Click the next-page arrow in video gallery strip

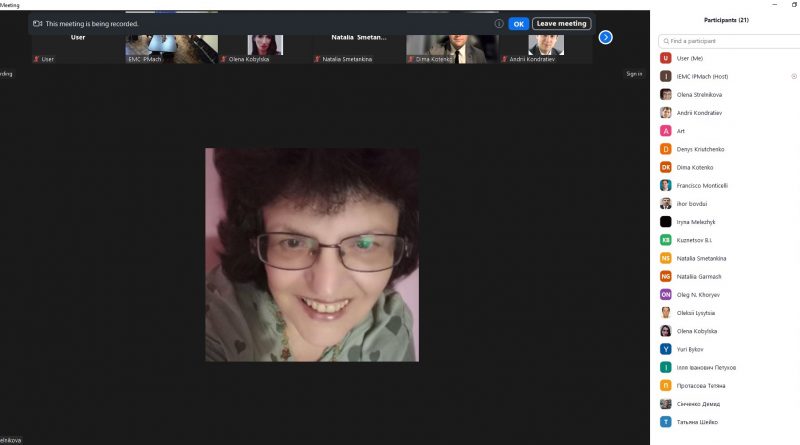pos(605,37)
